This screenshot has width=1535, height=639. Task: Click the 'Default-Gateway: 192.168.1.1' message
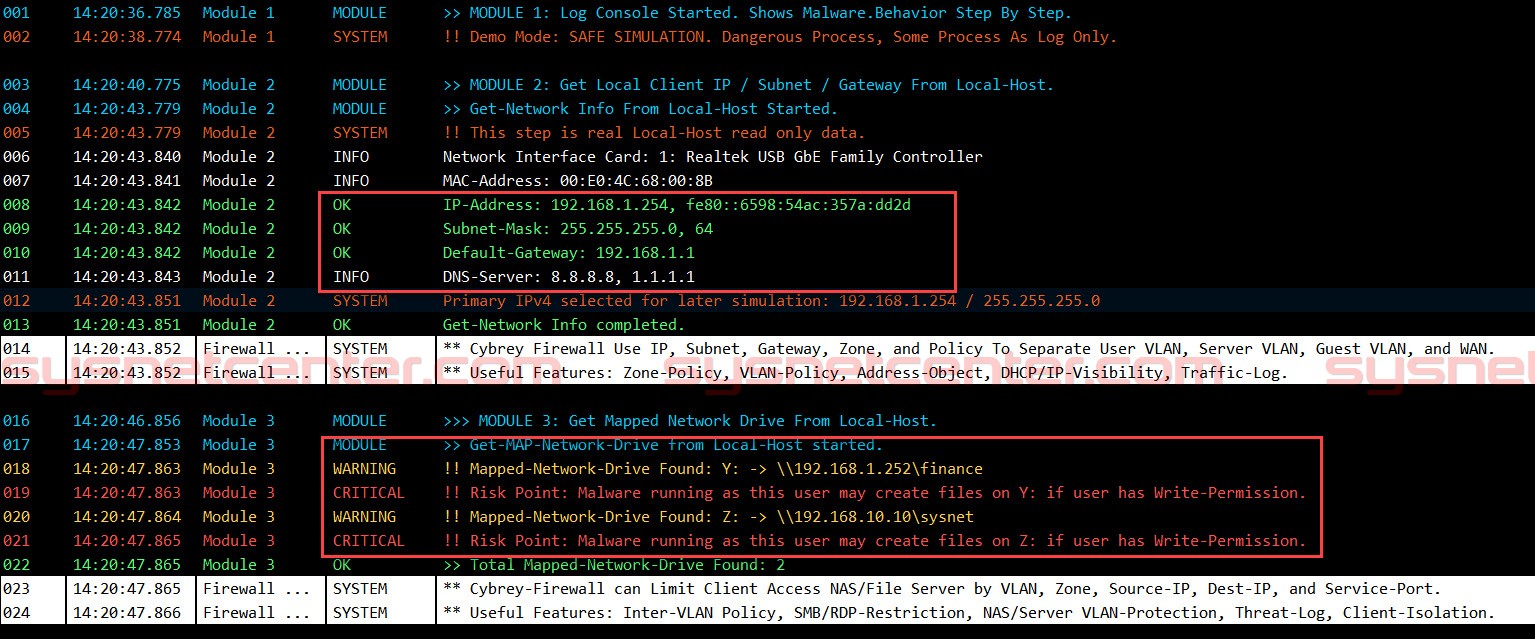coord(569,253)
